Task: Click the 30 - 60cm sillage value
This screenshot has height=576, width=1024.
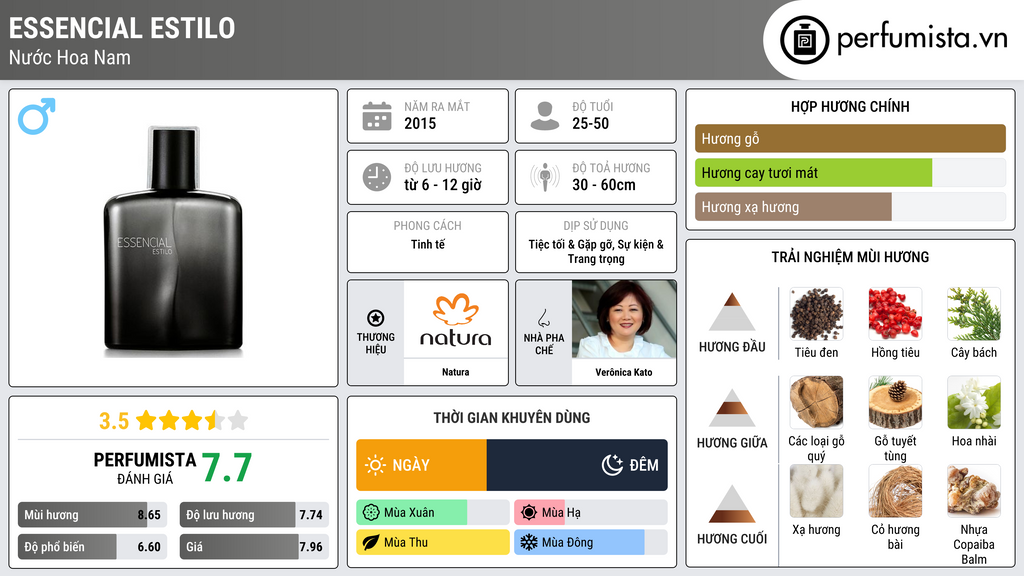Action: click(604, 185)
